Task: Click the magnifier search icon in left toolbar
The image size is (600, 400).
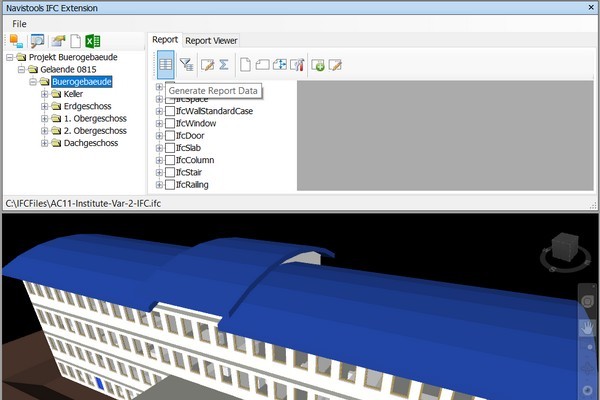Action: pyautogui.click(x=37, y=41)
